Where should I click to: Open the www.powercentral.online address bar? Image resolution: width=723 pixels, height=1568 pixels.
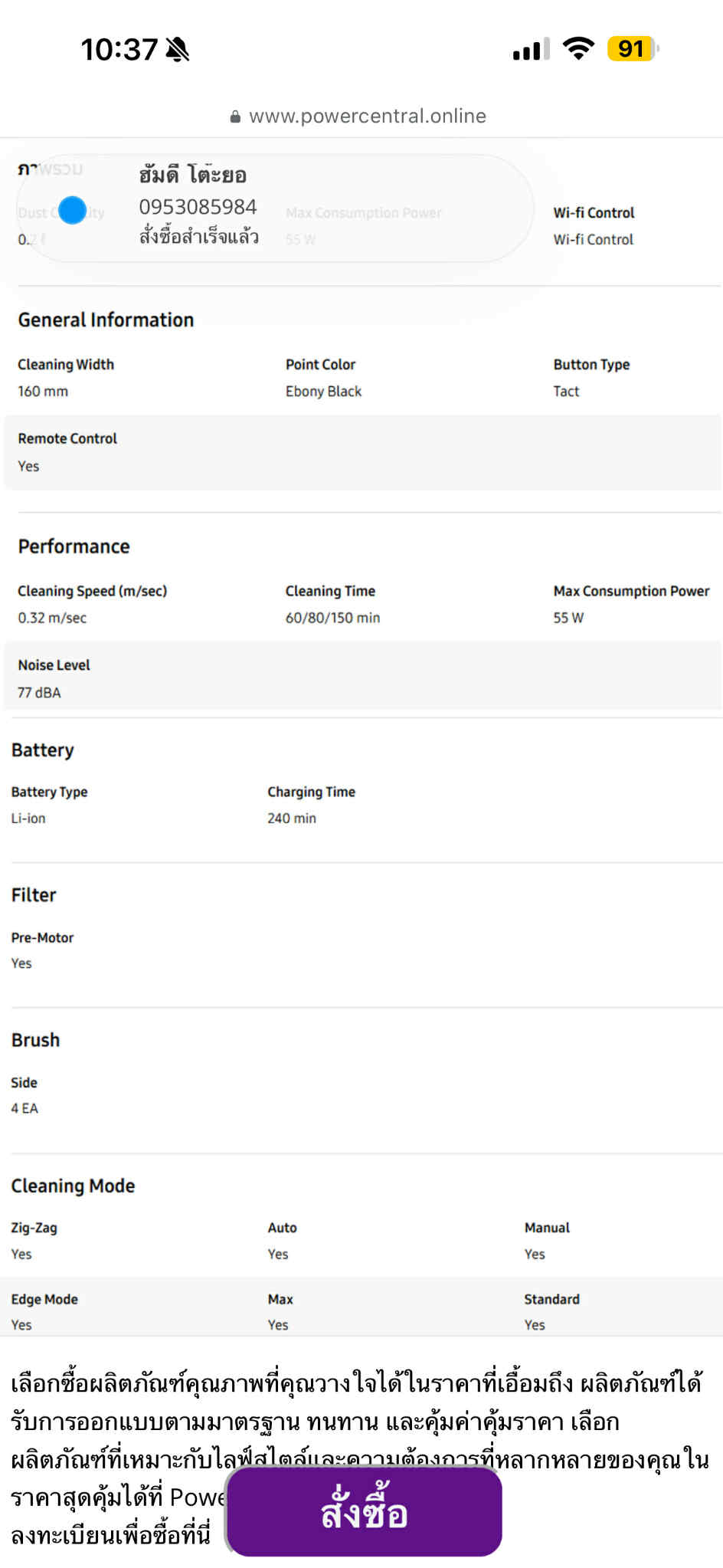(x=367, y=116)
